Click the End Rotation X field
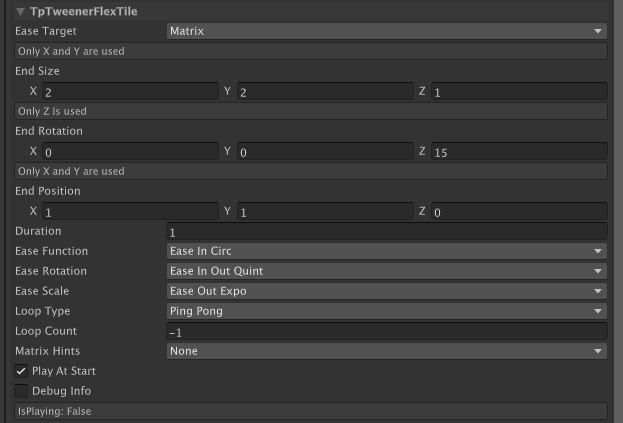 click(130, 151)
